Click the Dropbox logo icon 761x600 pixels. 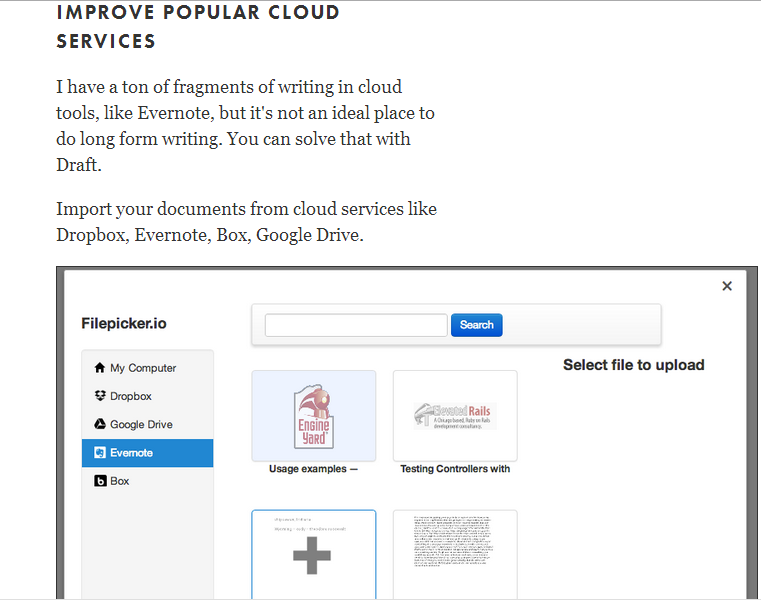point(99,396)
